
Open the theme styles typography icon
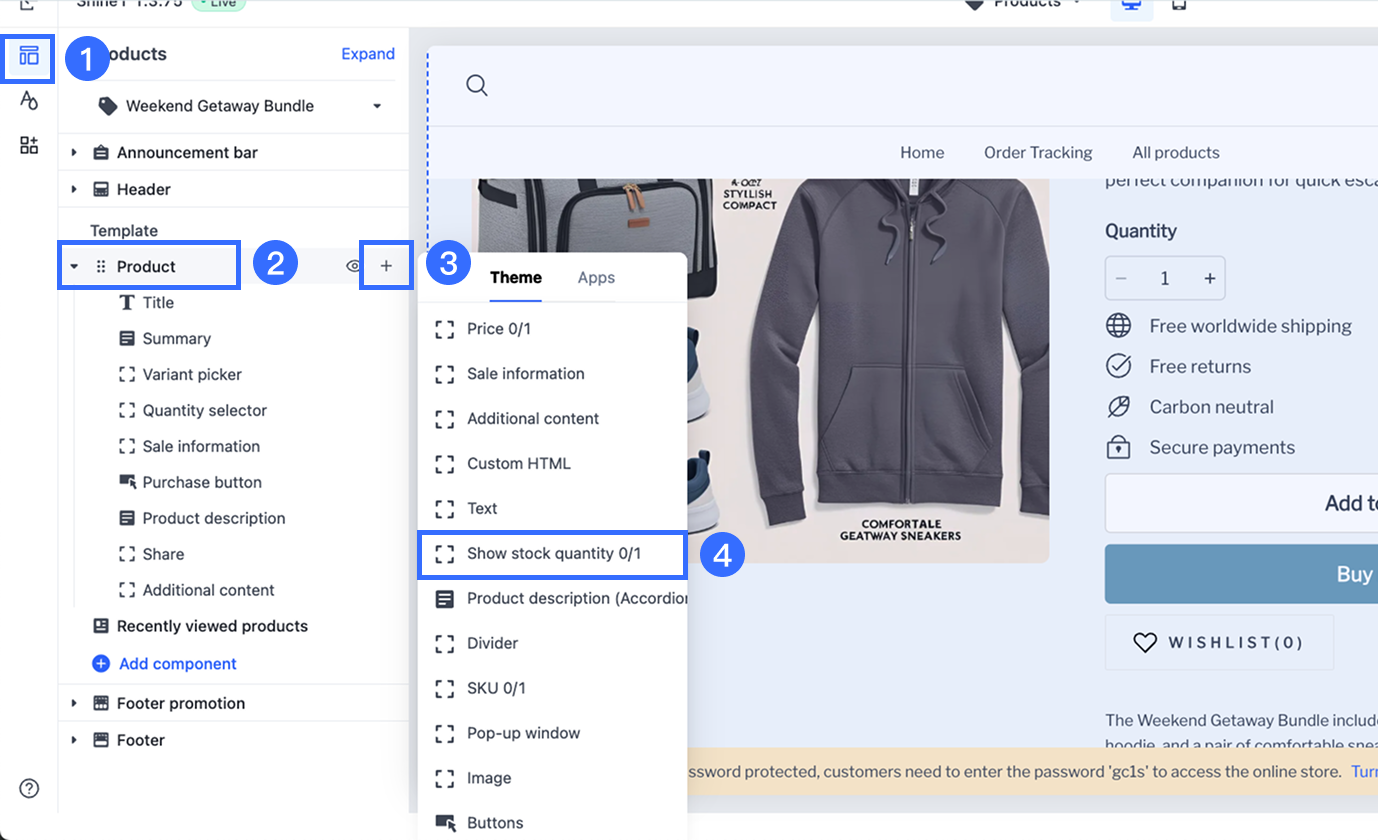tap(29, 100)
